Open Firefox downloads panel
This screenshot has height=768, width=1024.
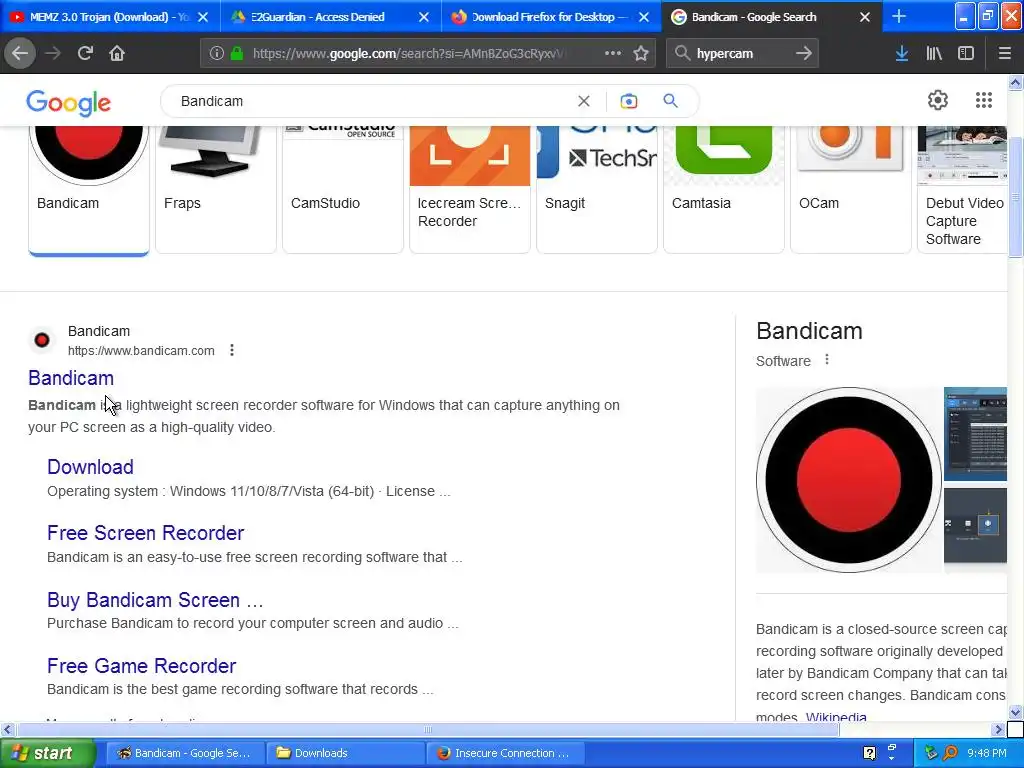(x=902, y=54)
